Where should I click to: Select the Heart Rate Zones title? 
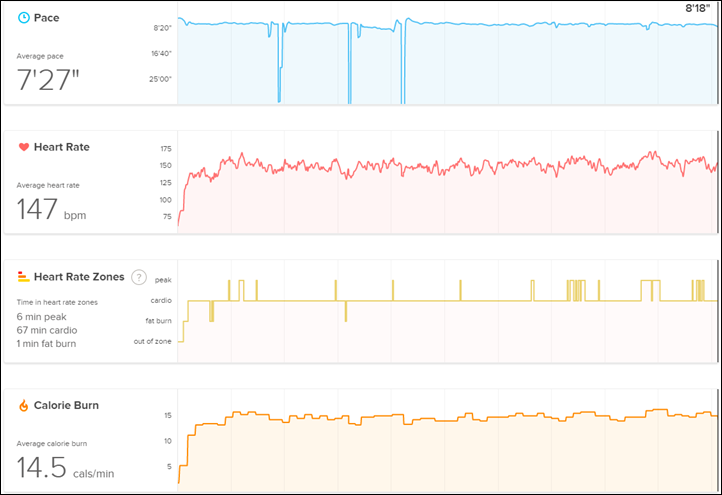point(79,277)
